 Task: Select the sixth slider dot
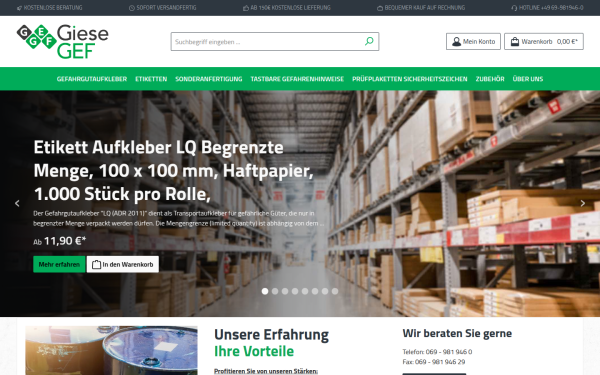tap(315, 291)
